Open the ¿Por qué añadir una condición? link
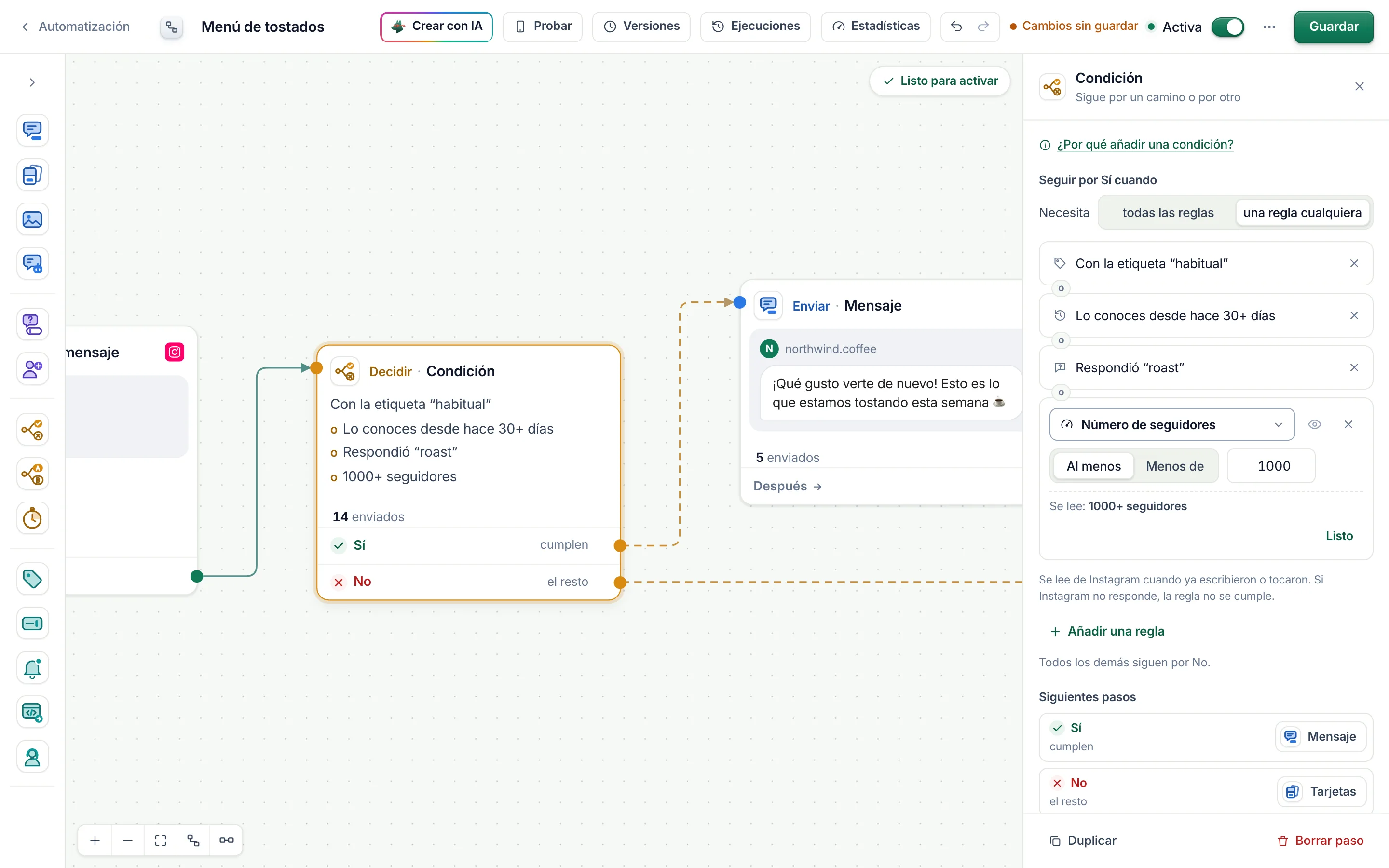 pyautogui.click(x=1145, y=145)
